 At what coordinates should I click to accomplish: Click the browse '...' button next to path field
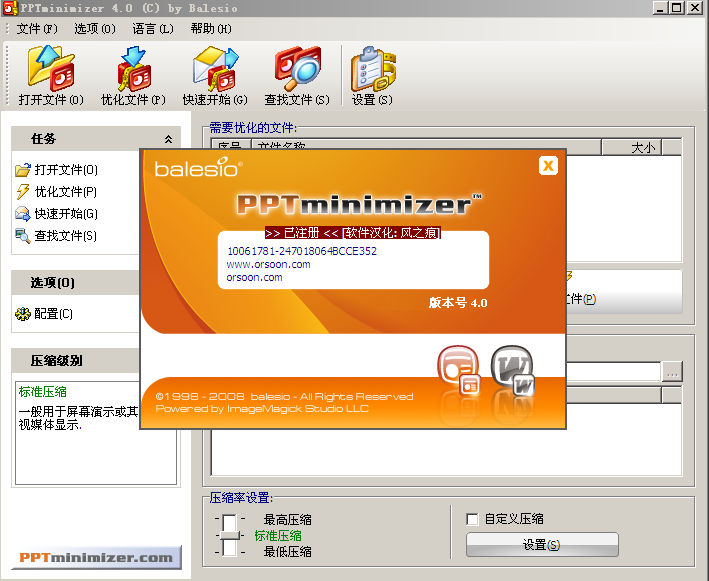[x=672, y=372]
